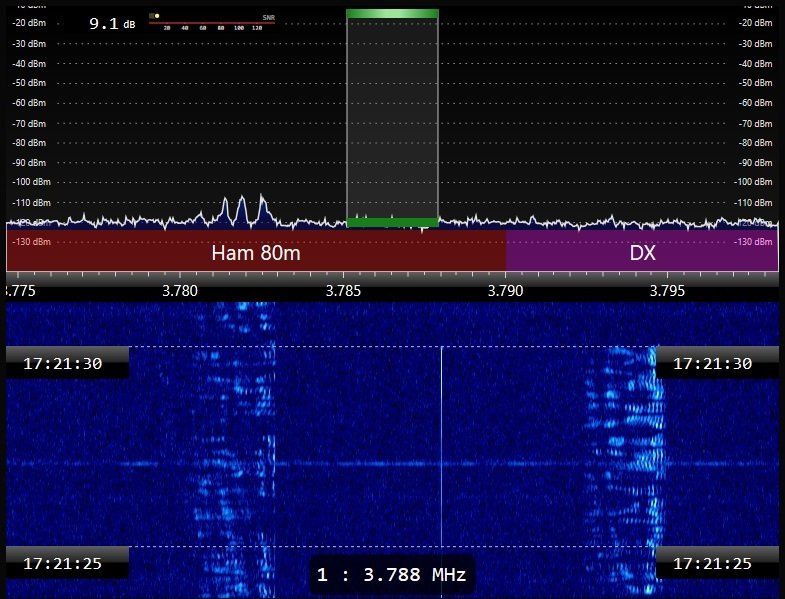Click the right -30 dBm scale label
Image resolution: width=785 pixels, height=599 pixels.
[x=755, y=44]
